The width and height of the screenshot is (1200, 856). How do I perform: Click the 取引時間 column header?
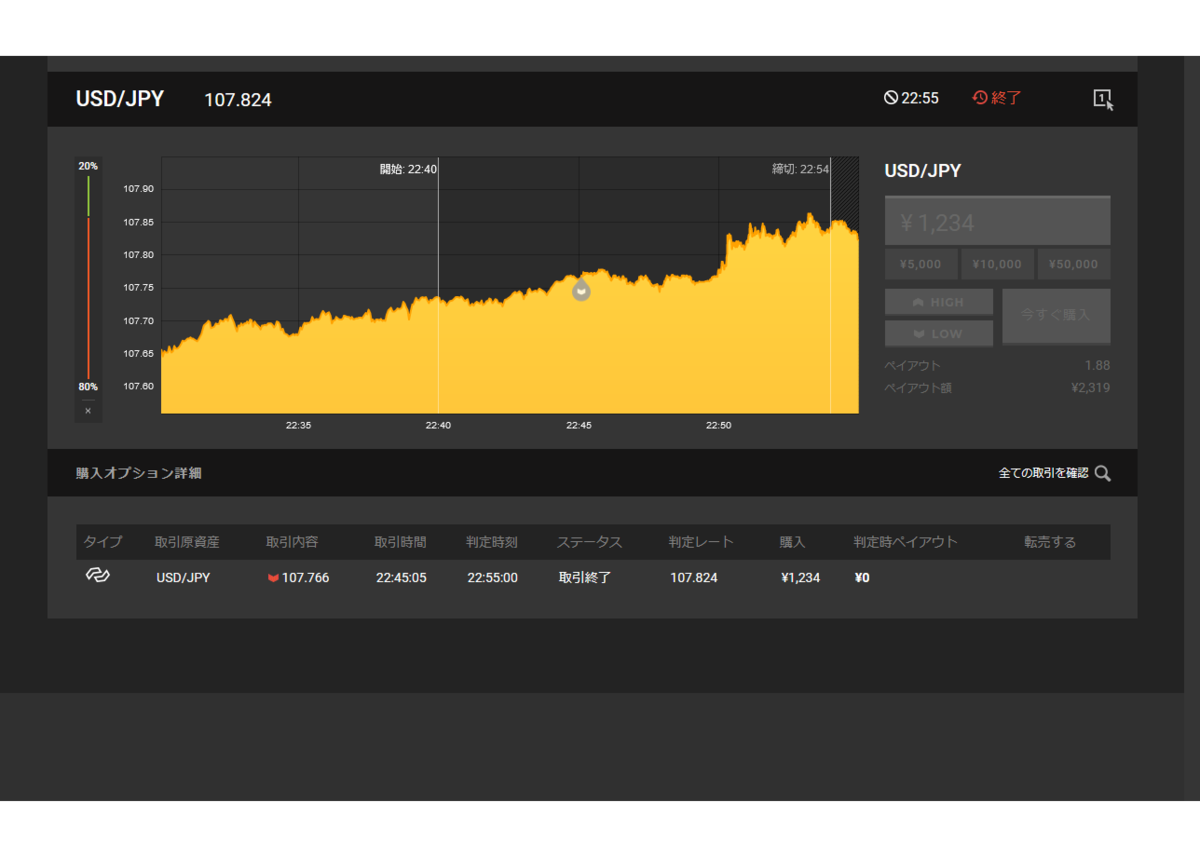click(x=400, y=542)
